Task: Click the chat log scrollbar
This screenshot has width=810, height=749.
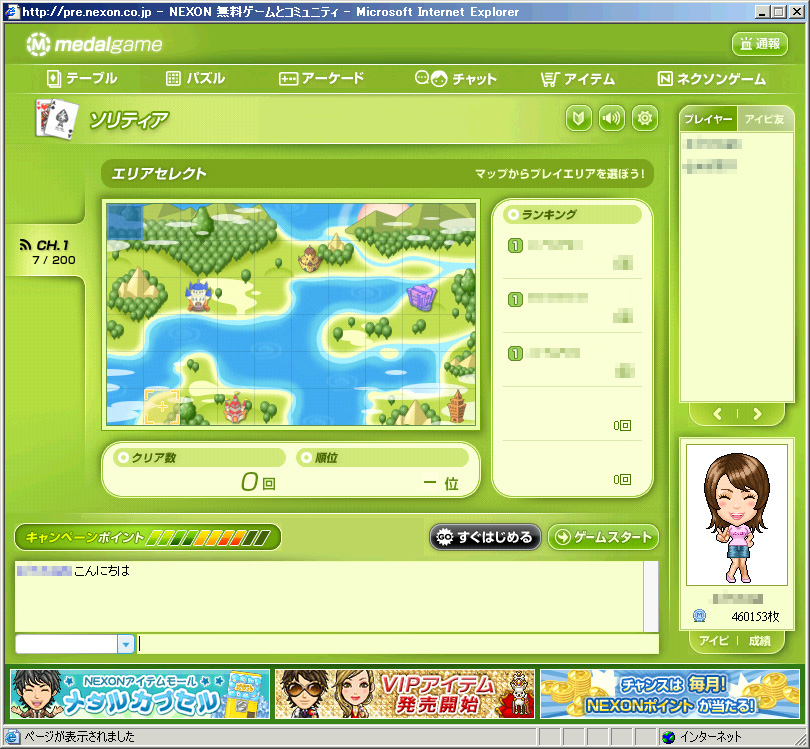Action: coord(651,596)
